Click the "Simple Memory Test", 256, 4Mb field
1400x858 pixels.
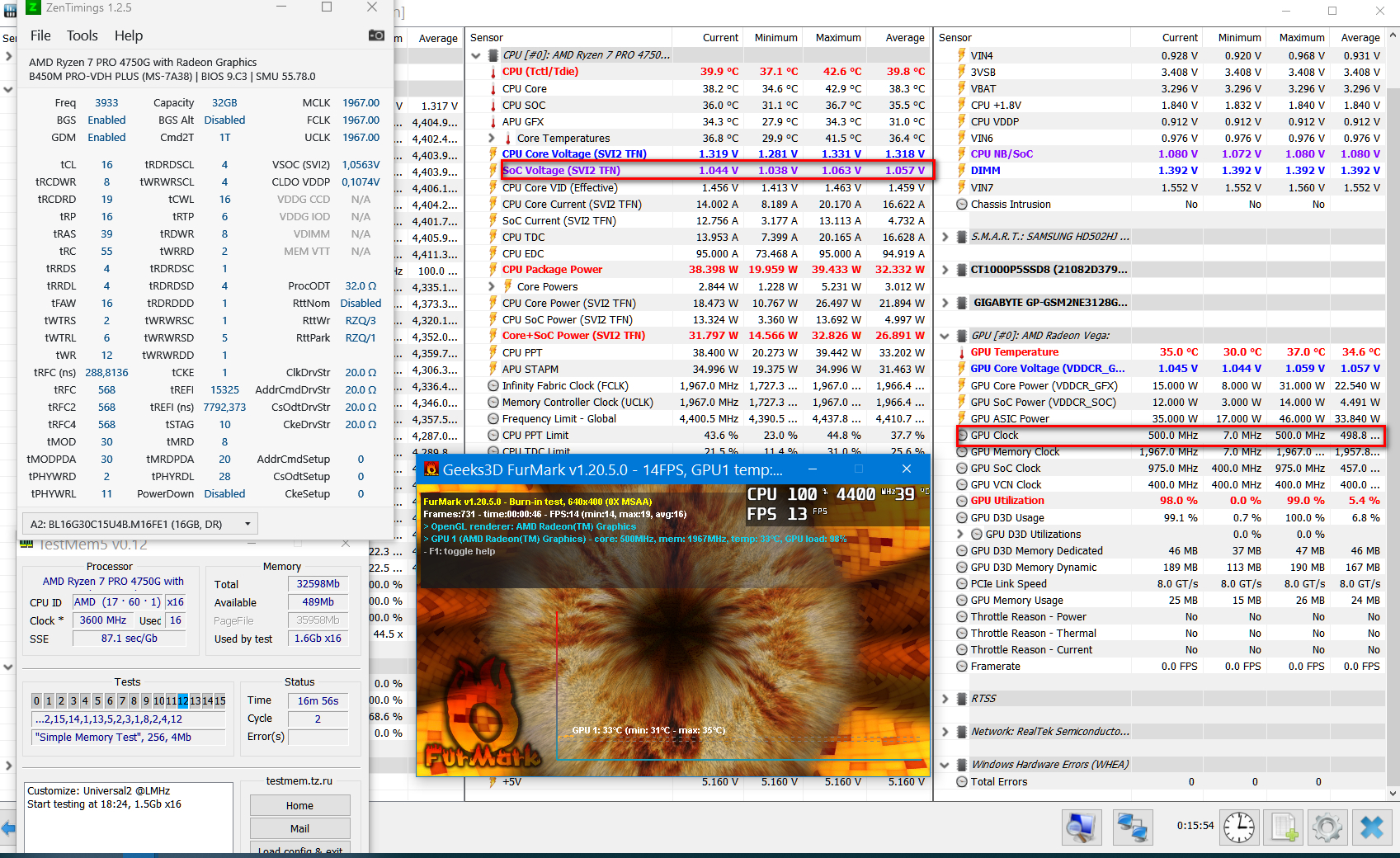[129, 738]
